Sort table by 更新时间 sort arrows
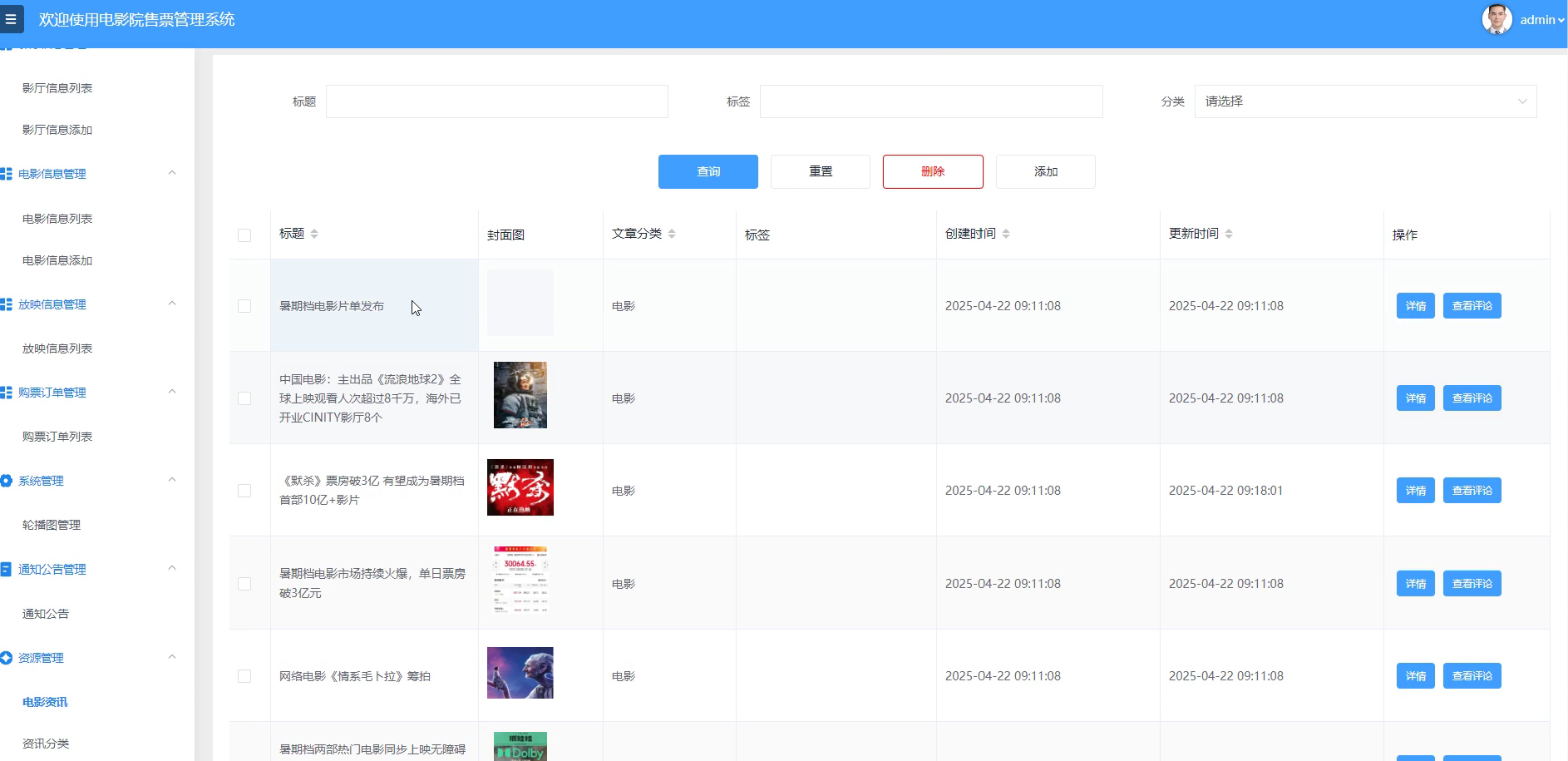The height and width of the screenshot is (761, 1568). [x=1229, y=234]
